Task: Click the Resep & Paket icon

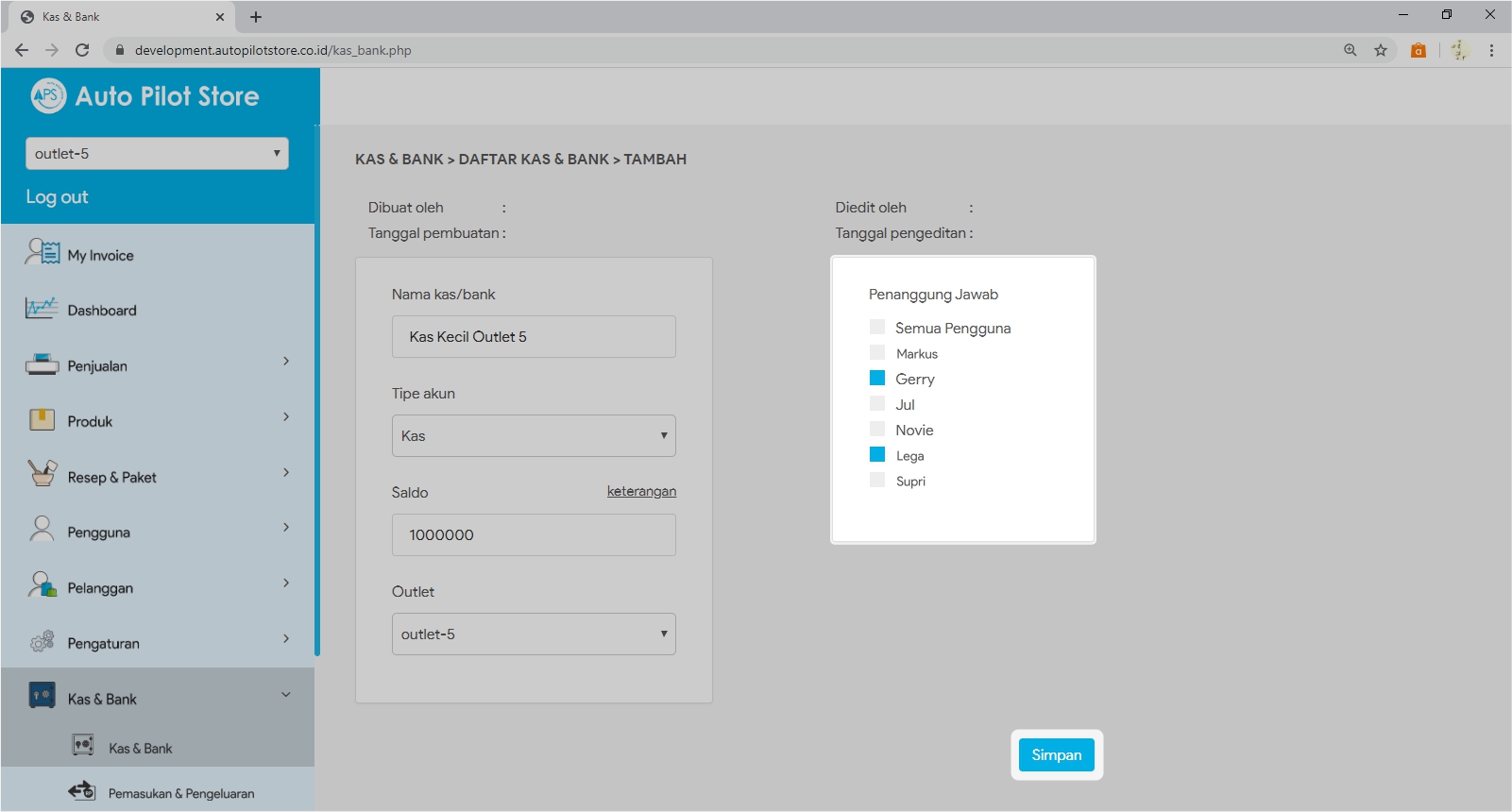Action: point(42,474)
